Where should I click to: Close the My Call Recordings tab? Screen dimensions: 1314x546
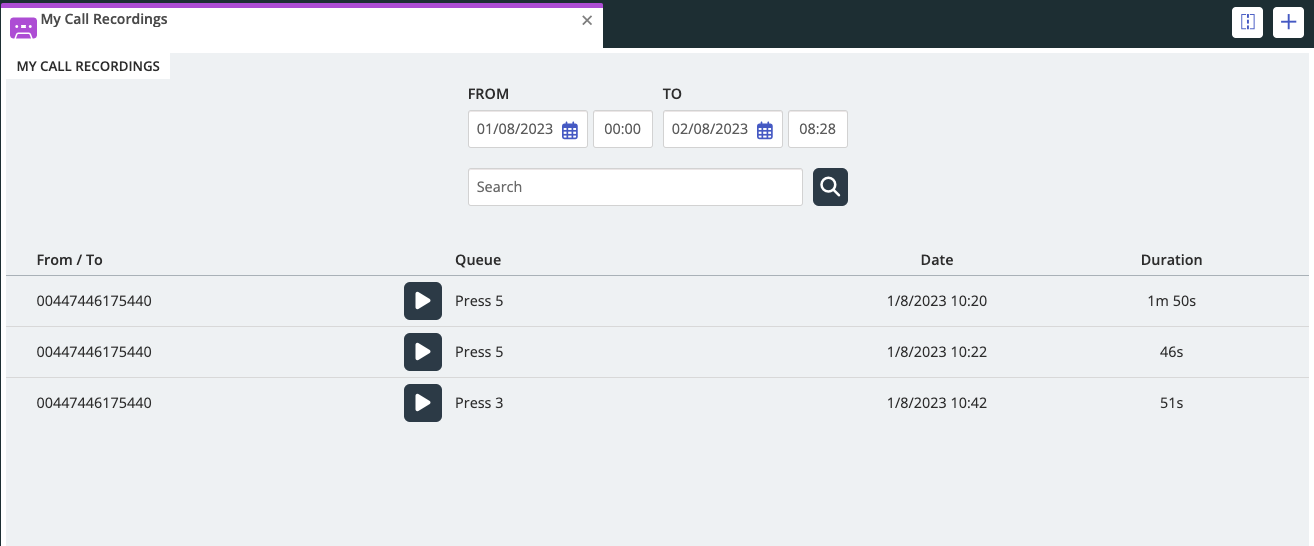click(x=587, y=20)
